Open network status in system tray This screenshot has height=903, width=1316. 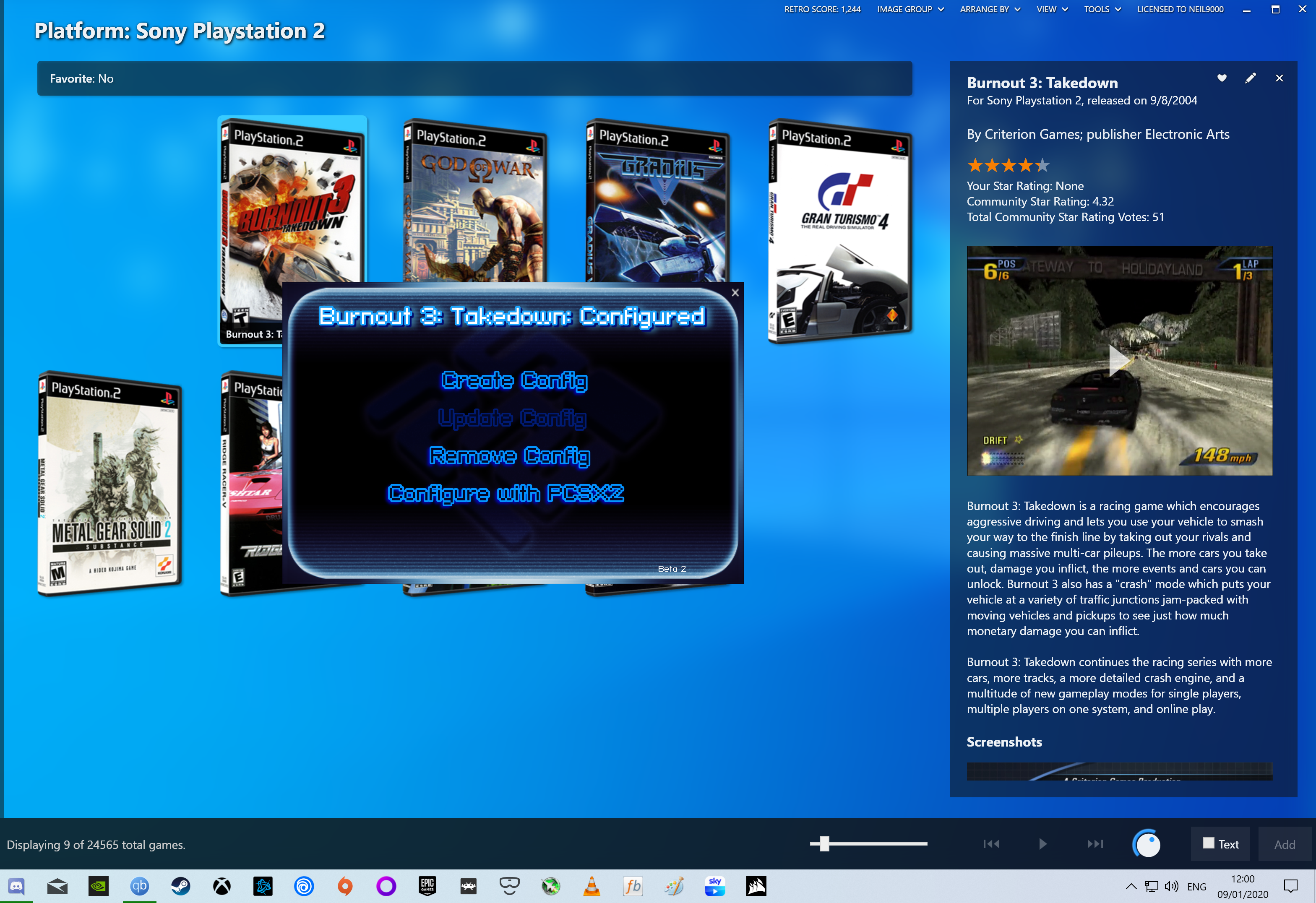(x=1151, y=886)
